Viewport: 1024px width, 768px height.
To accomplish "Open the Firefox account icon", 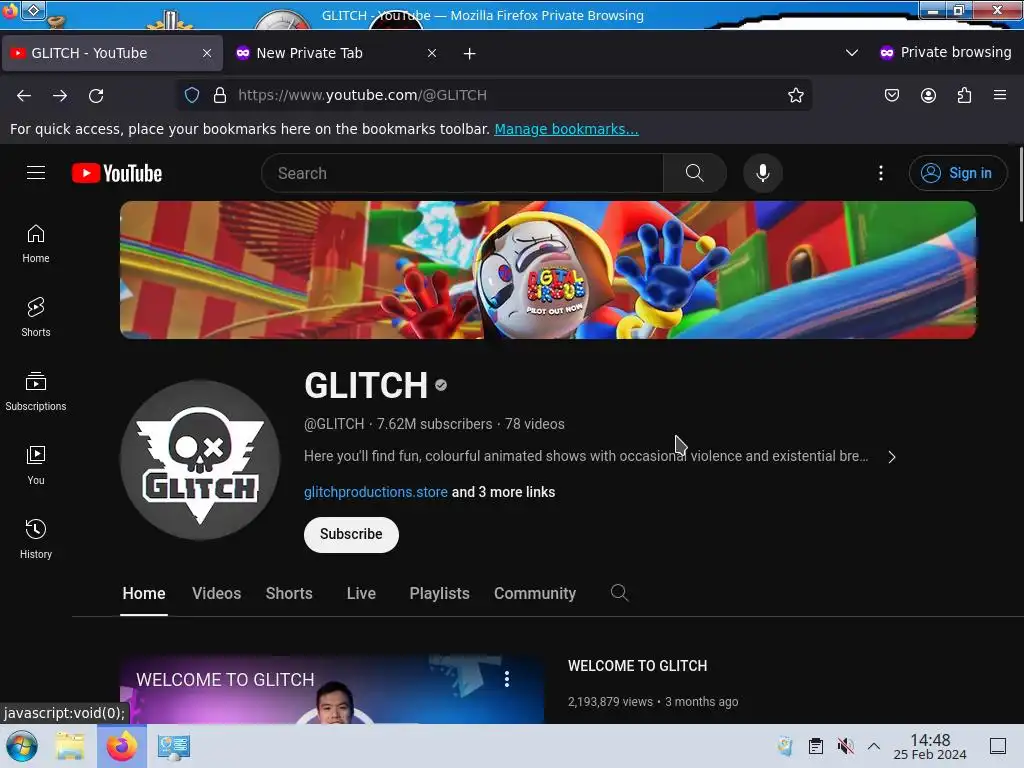I will click(928, 95).
